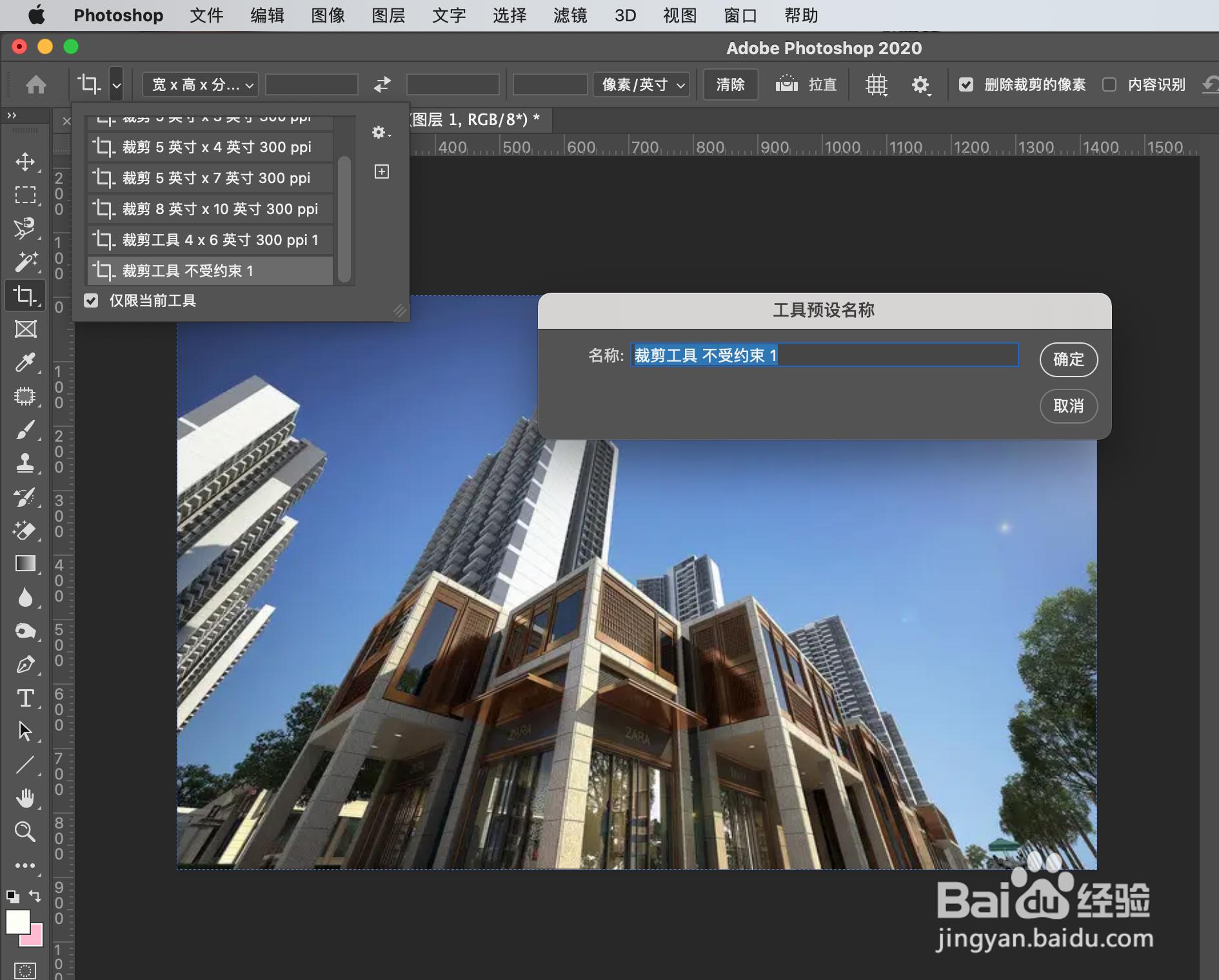Click the crop width input field

(312, 84)
